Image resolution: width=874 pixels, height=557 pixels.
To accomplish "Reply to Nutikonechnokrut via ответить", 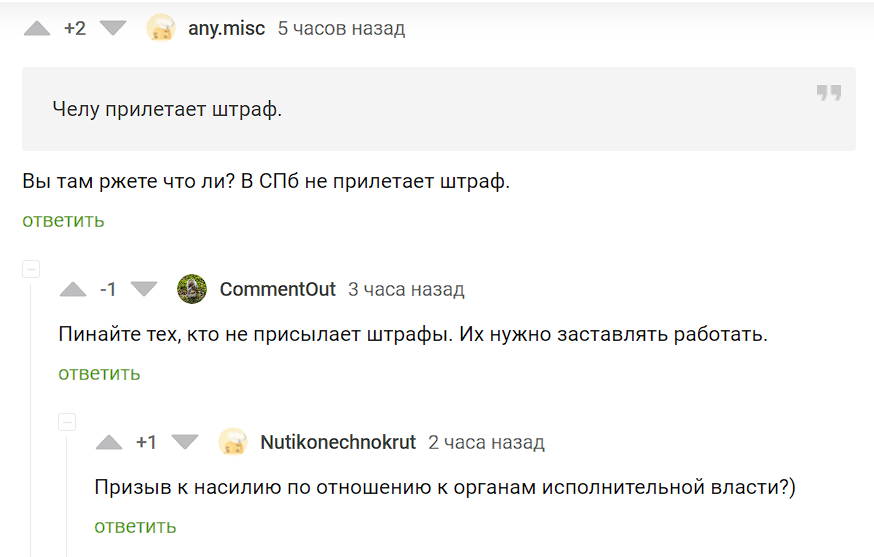I will click(x=135, y=526).
